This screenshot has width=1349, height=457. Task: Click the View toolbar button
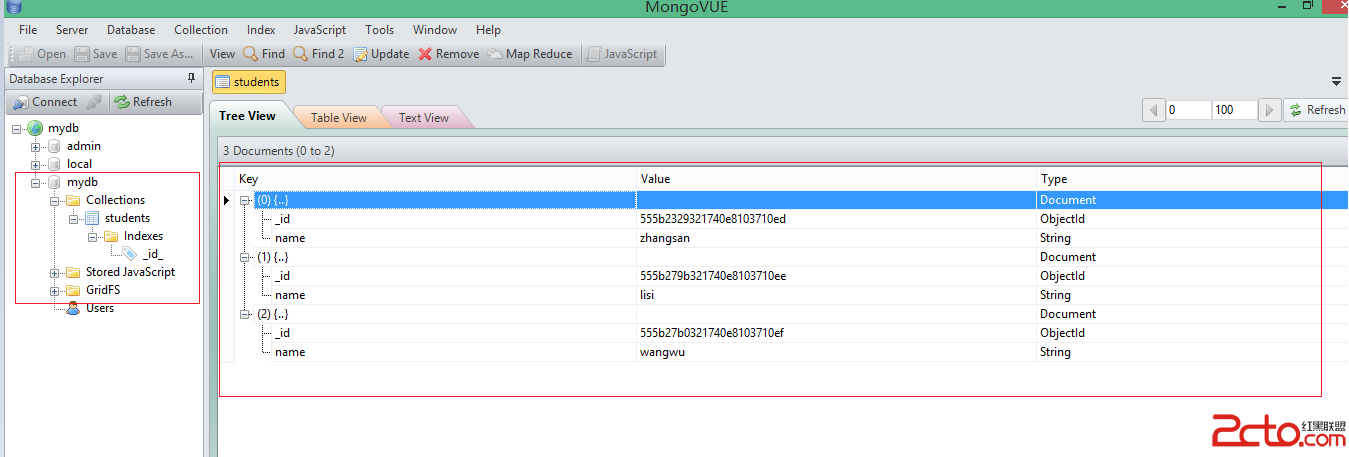tap(223, 54)
